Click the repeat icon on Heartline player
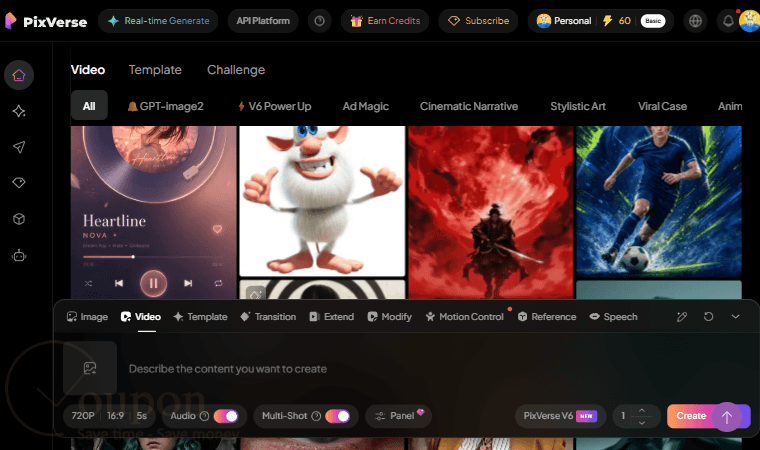Screen dimensions: 760x450 point(219,283)
